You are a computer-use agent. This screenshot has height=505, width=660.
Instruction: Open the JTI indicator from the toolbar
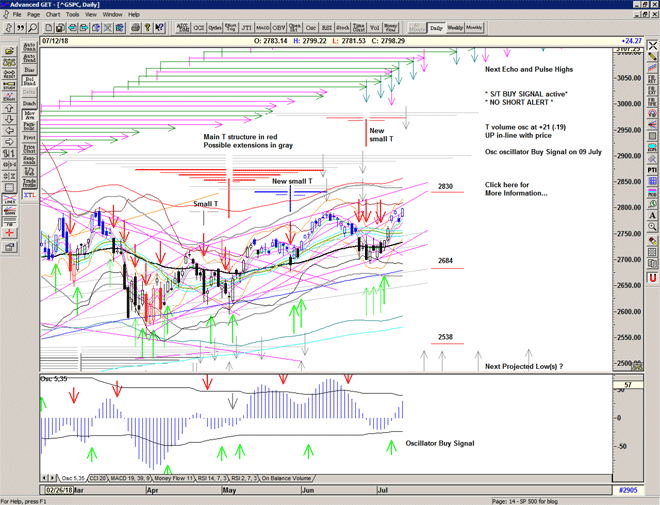pyautogui.click(x=246, y=28)
